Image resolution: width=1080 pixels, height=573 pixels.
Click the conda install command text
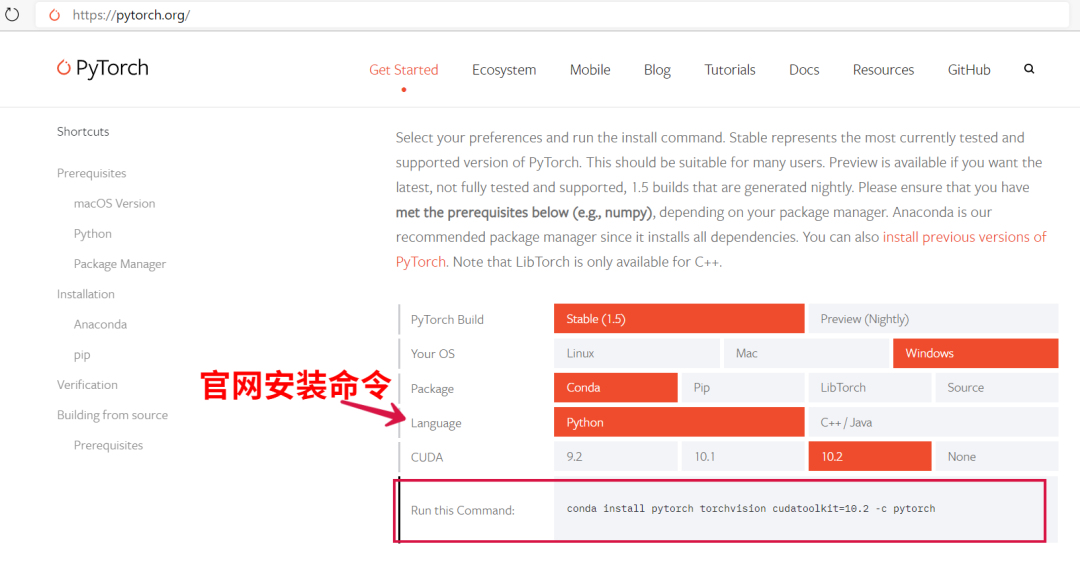tap(751, 509)
